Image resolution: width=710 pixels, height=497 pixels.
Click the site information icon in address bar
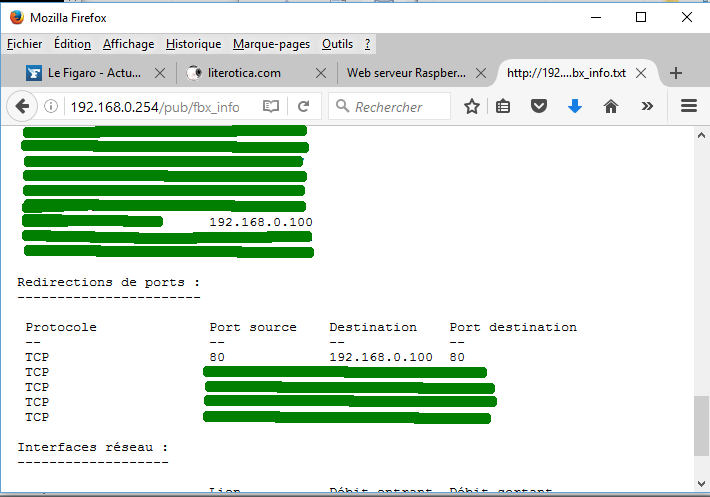click(52, 107)
